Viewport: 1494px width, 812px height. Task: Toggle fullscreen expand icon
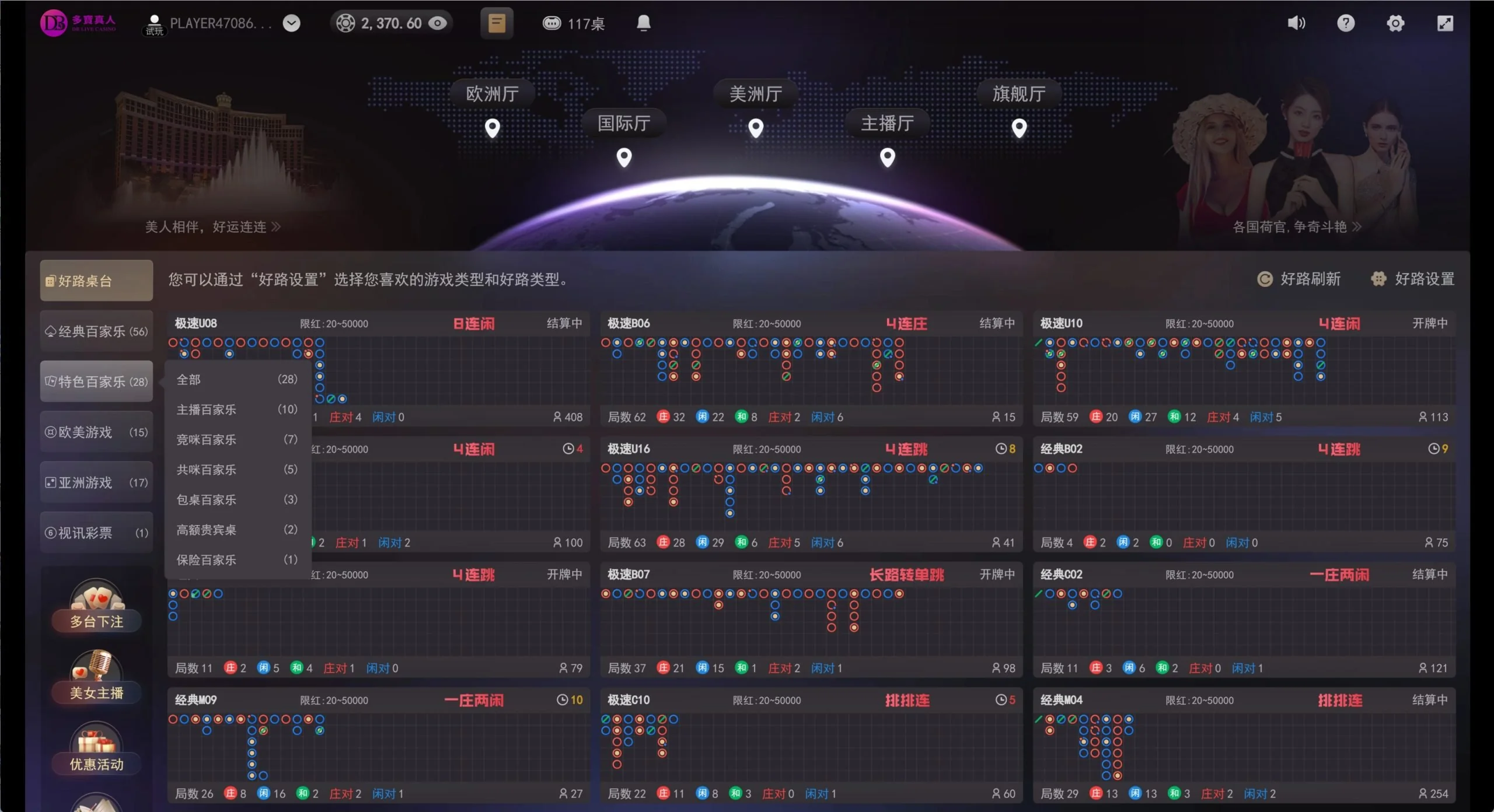(x=1445, y=23)
